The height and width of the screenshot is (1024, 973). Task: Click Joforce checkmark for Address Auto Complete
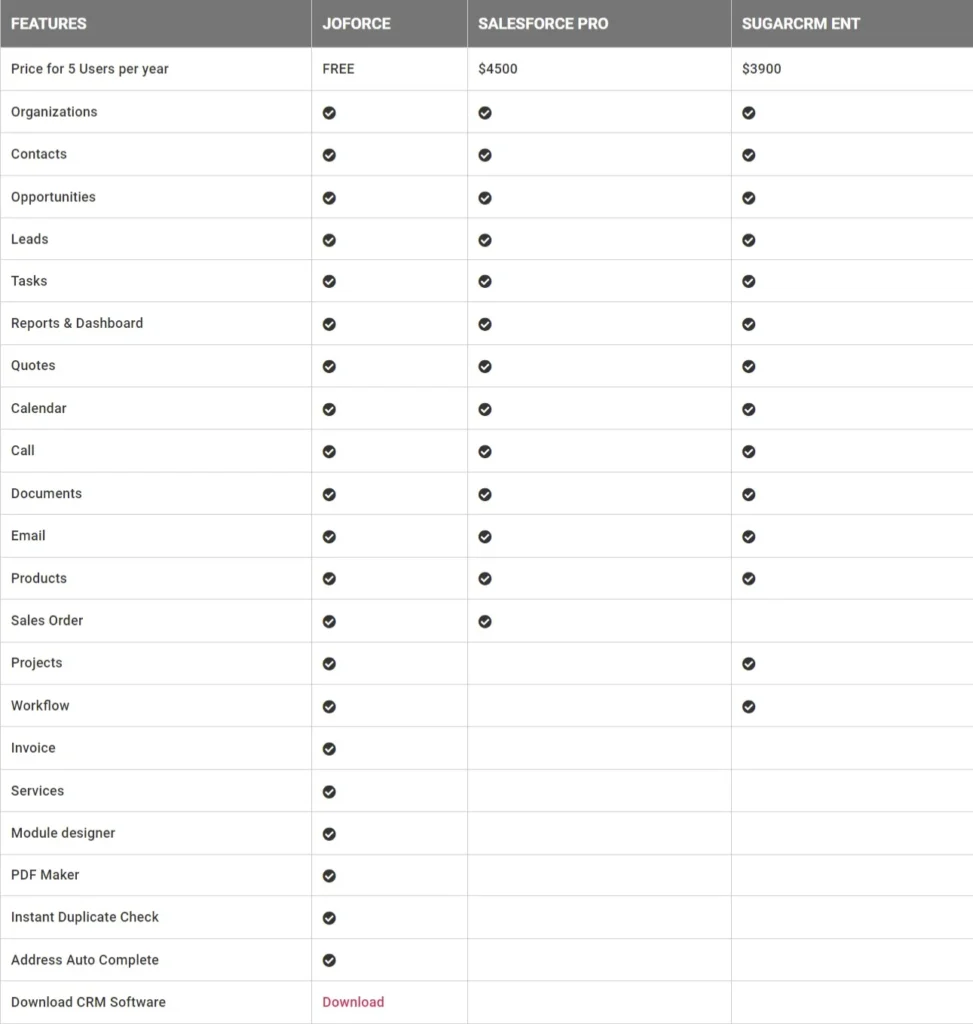click(329, 961)
